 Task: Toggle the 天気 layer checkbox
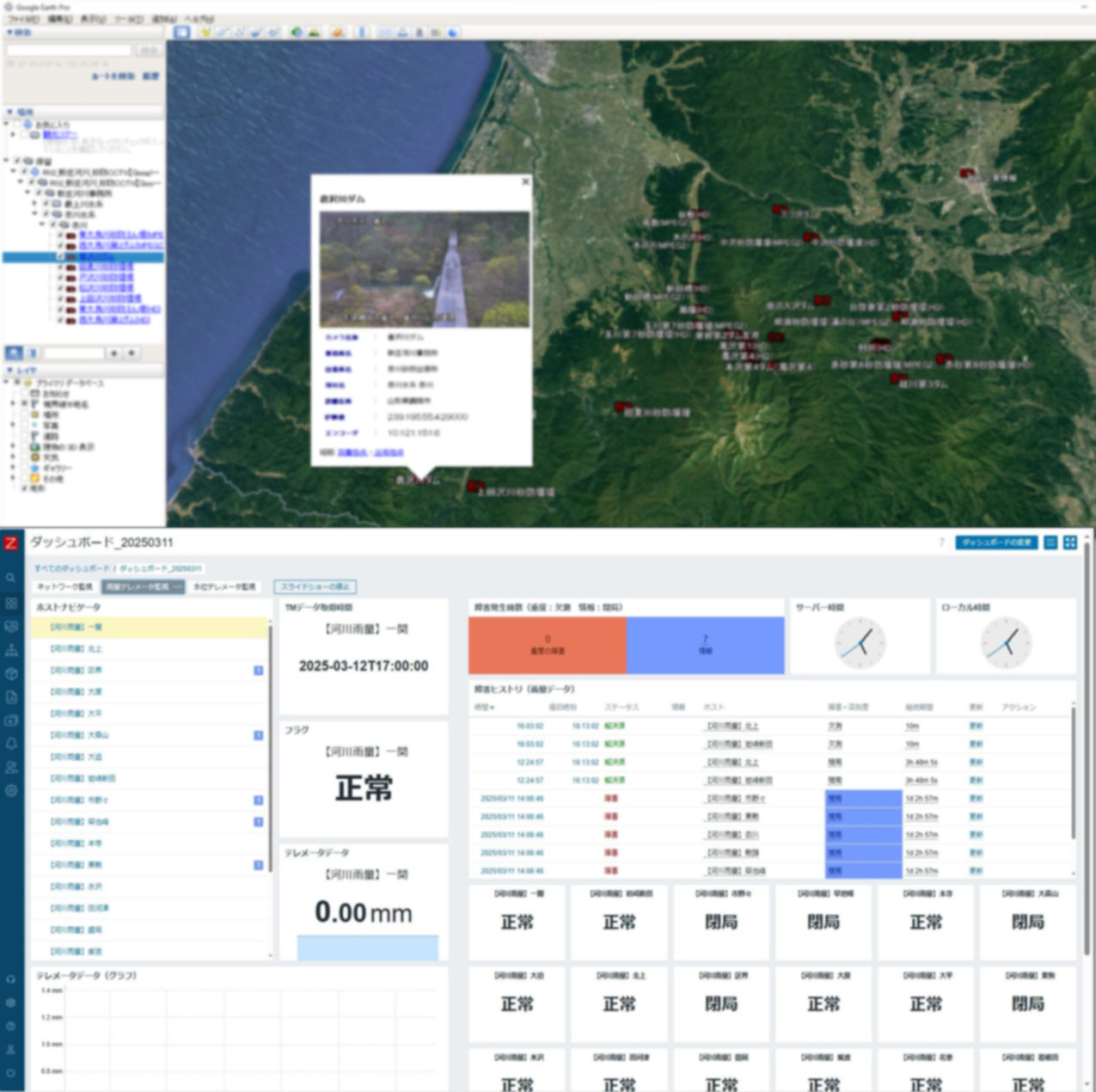point(25,457)
